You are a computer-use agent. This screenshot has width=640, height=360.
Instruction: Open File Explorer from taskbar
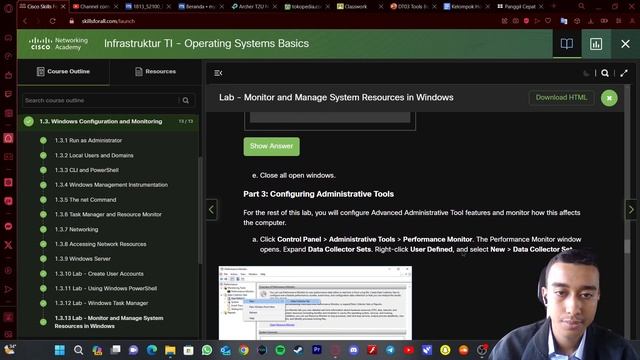[170, 350]
